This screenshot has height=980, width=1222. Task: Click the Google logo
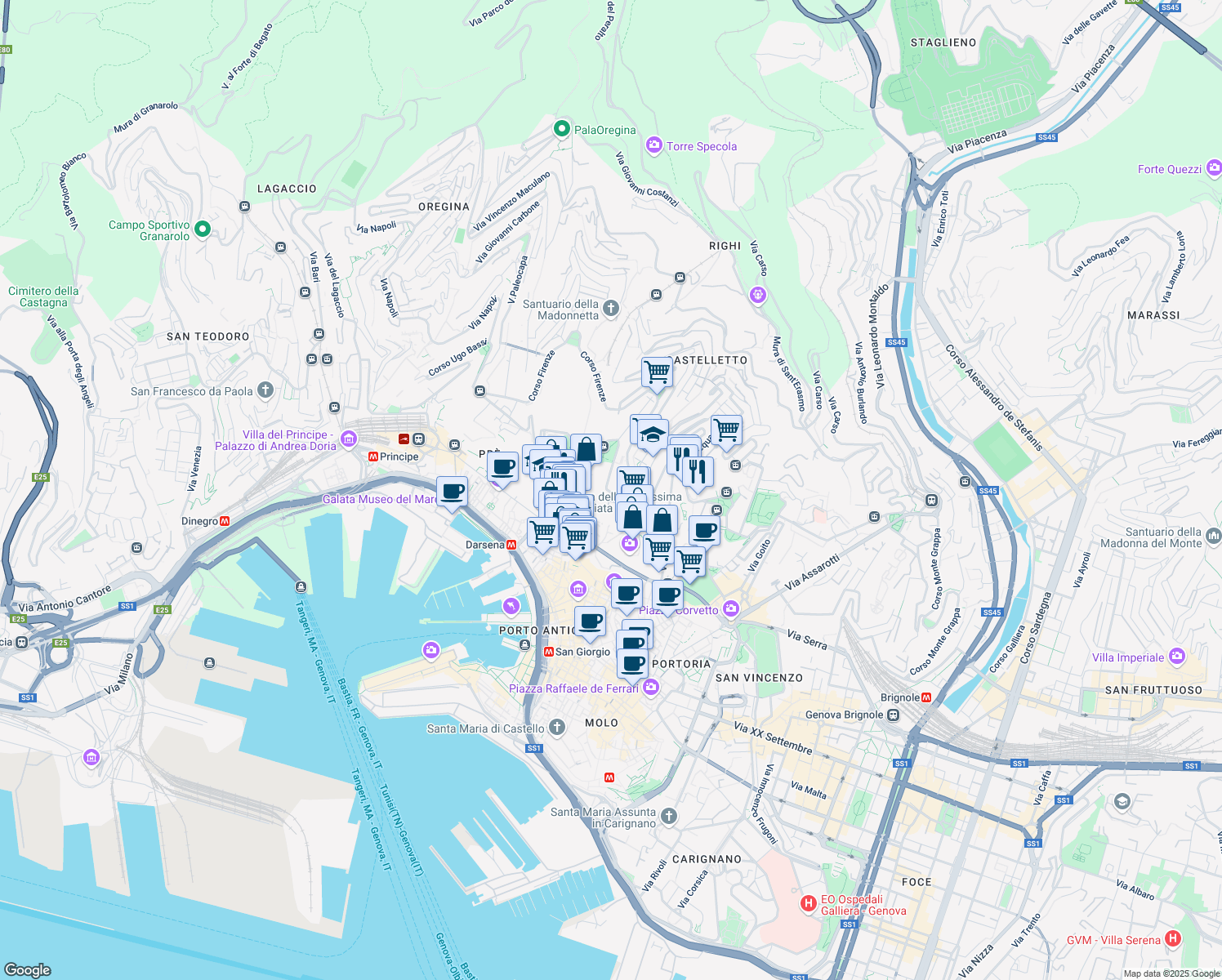coord(28,969)
